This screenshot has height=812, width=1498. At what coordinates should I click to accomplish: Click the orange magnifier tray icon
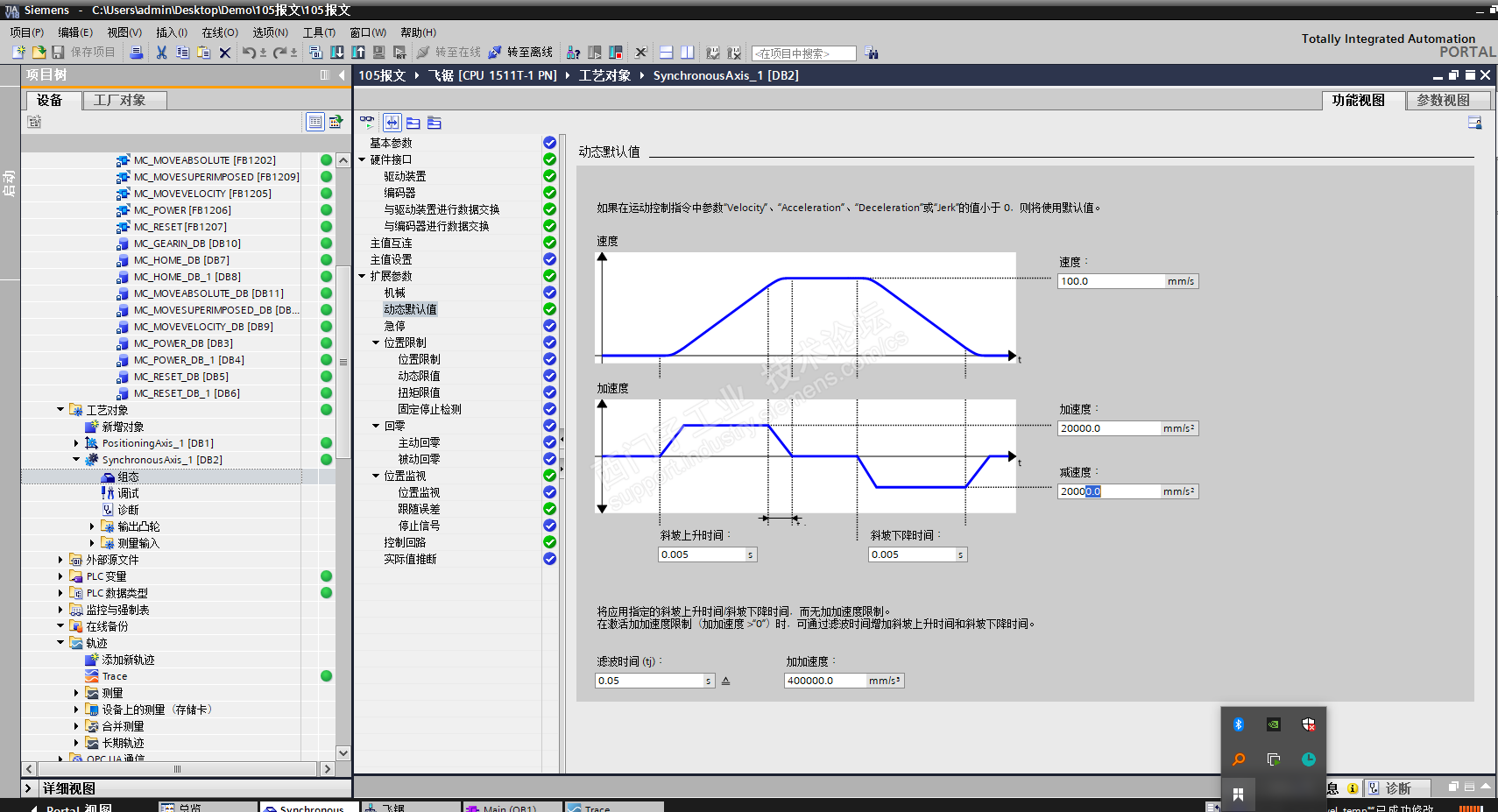1239,759
